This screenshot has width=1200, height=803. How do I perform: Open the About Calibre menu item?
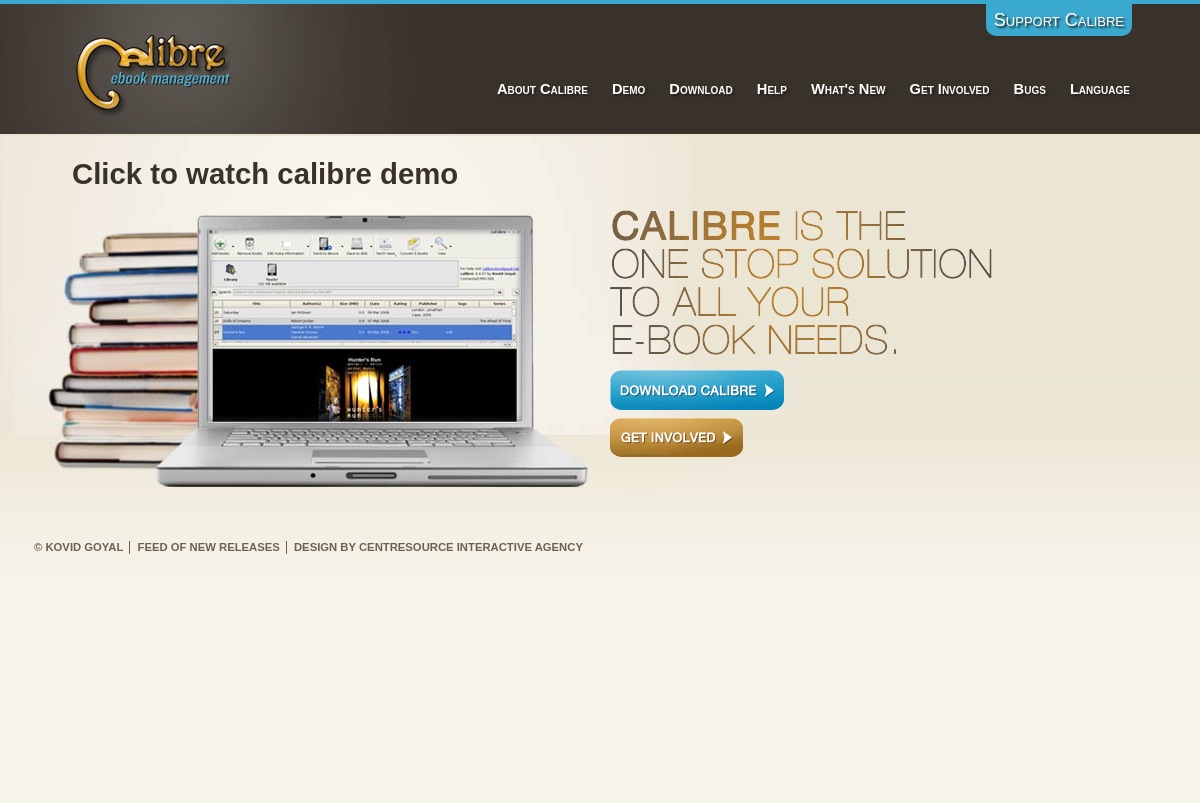pyautogui.click(x=542, y=89)
